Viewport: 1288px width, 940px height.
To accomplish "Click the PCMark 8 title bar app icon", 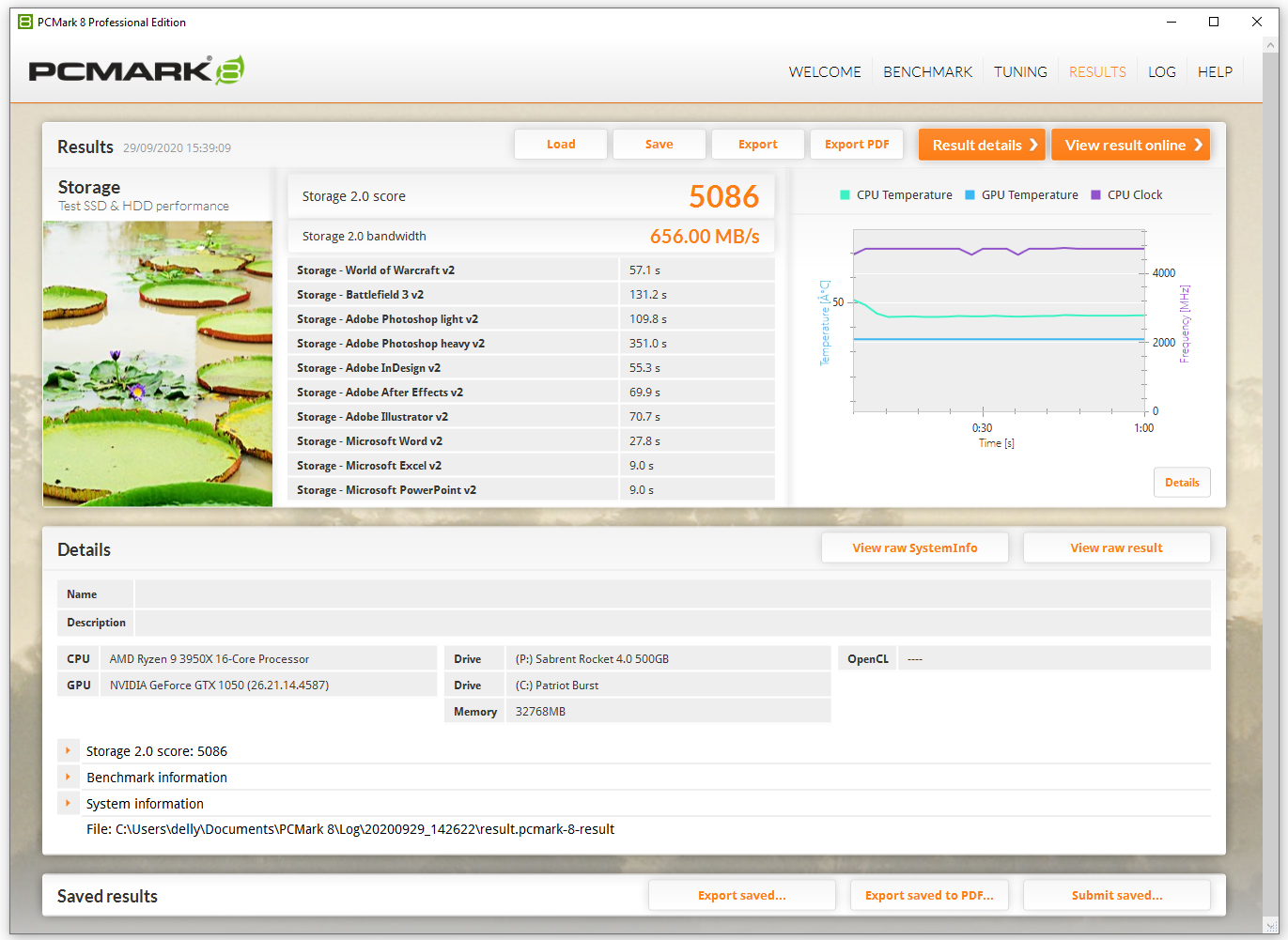I will 25,22.
